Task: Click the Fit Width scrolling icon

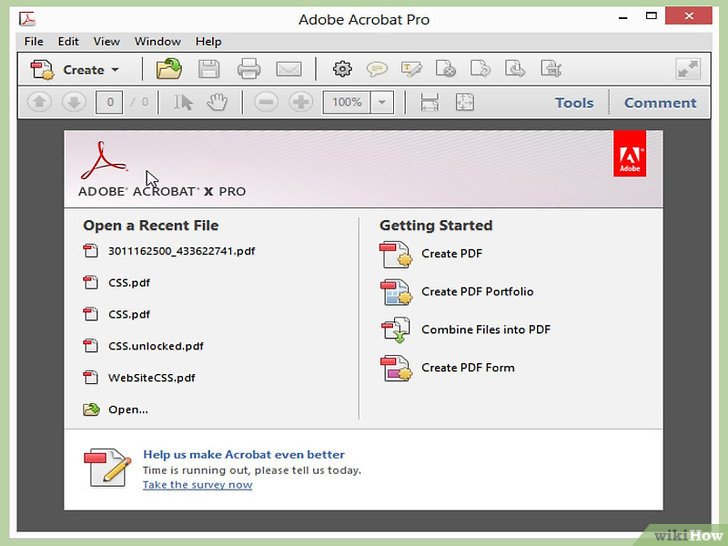Action: [429, 102]
